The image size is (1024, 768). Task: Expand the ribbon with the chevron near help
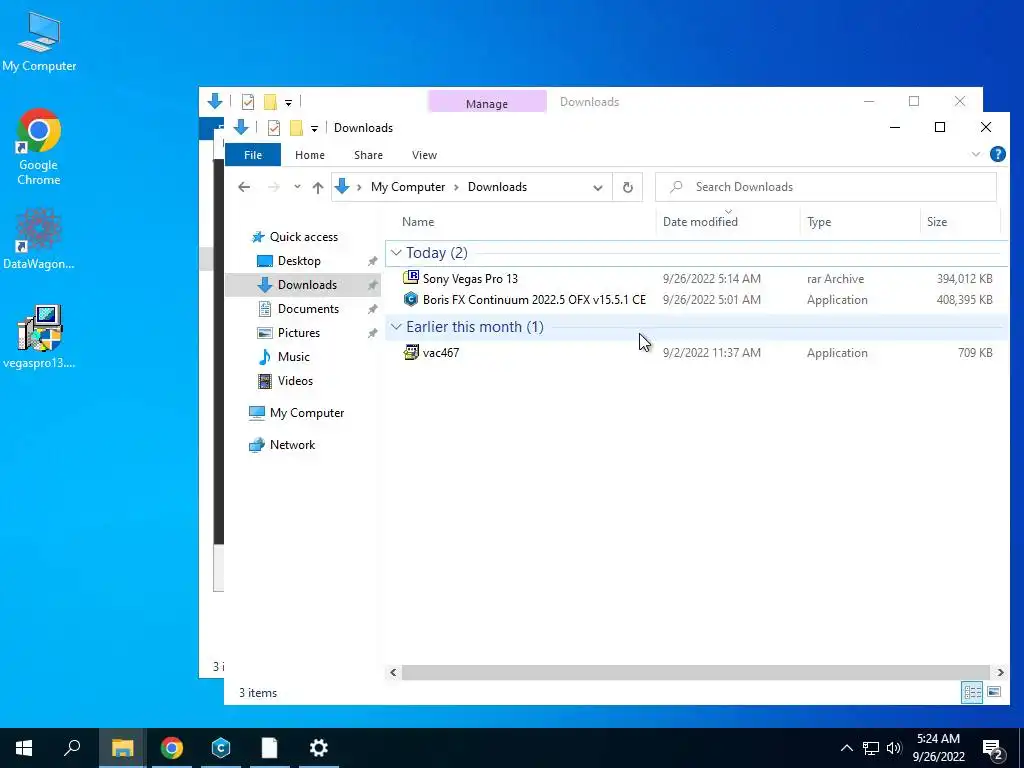(x=975, y=154)
